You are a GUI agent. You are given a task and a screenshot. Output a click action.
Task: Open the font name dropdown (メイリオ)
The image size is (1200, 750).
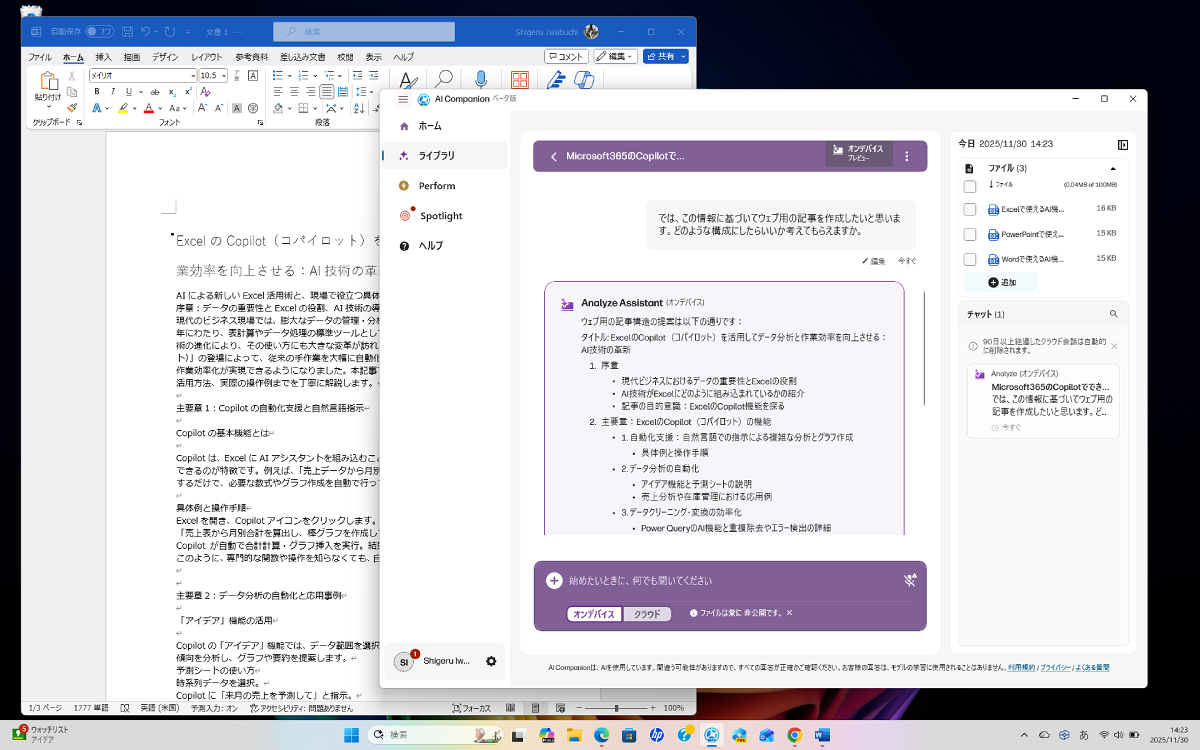click(x=193, y=76)
